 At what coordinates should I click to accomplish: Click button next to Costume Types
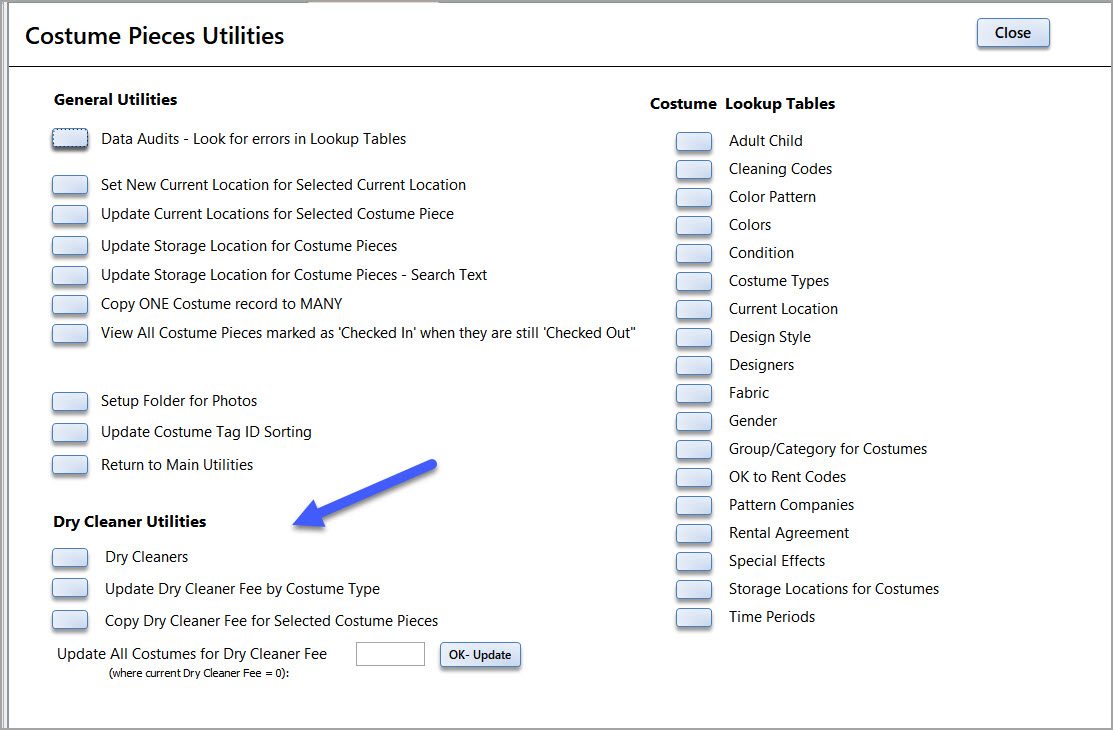(x=693, y=281)
